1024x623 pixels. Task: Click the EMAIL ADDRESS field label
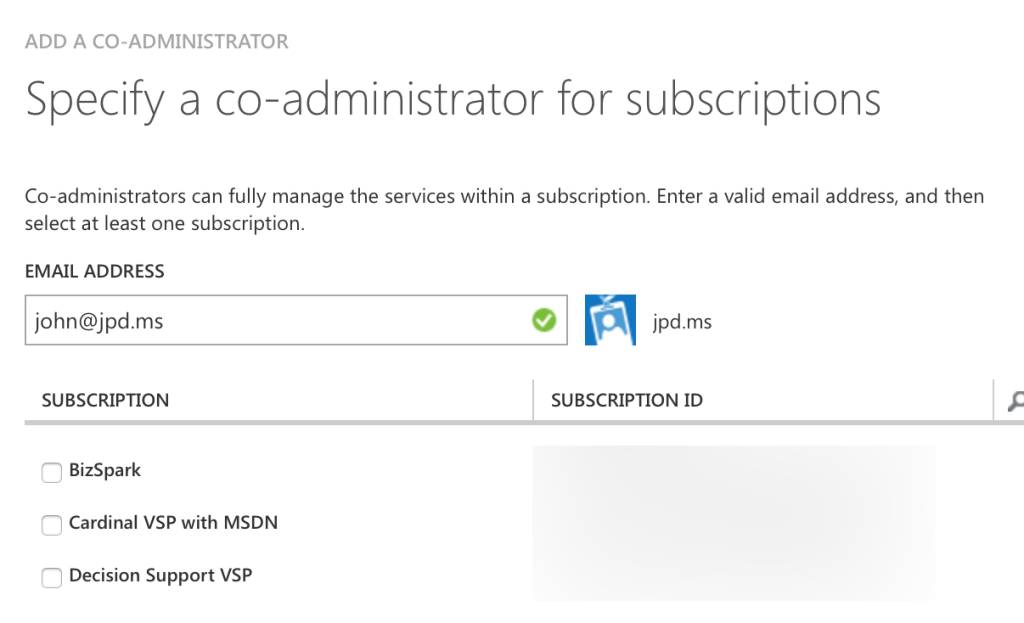click(95, 271)
